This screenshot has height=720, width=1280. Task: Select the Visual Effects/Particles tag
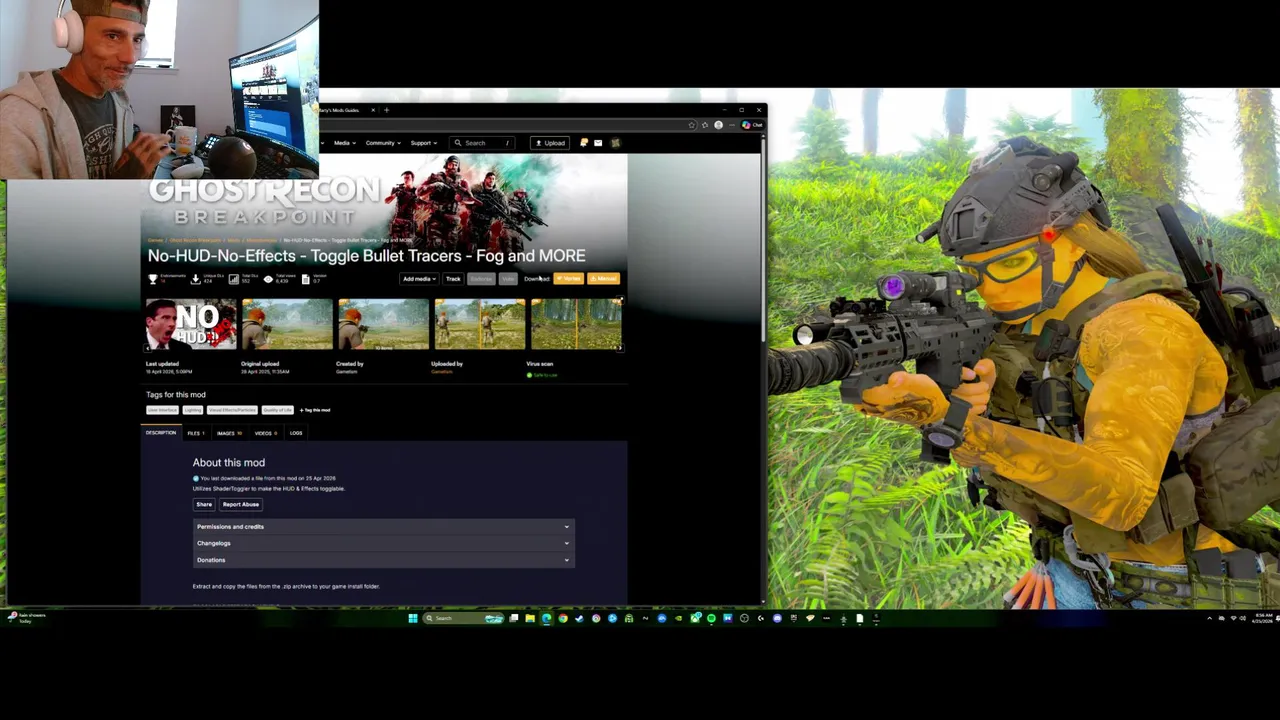232,410
